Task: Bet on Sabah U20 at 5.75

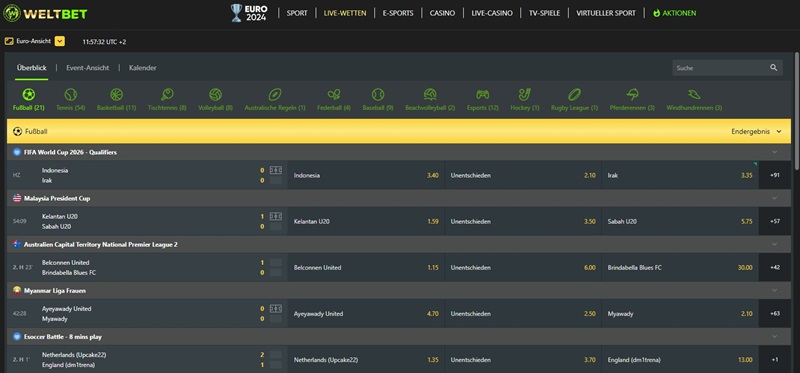Action: coord(680,221)
